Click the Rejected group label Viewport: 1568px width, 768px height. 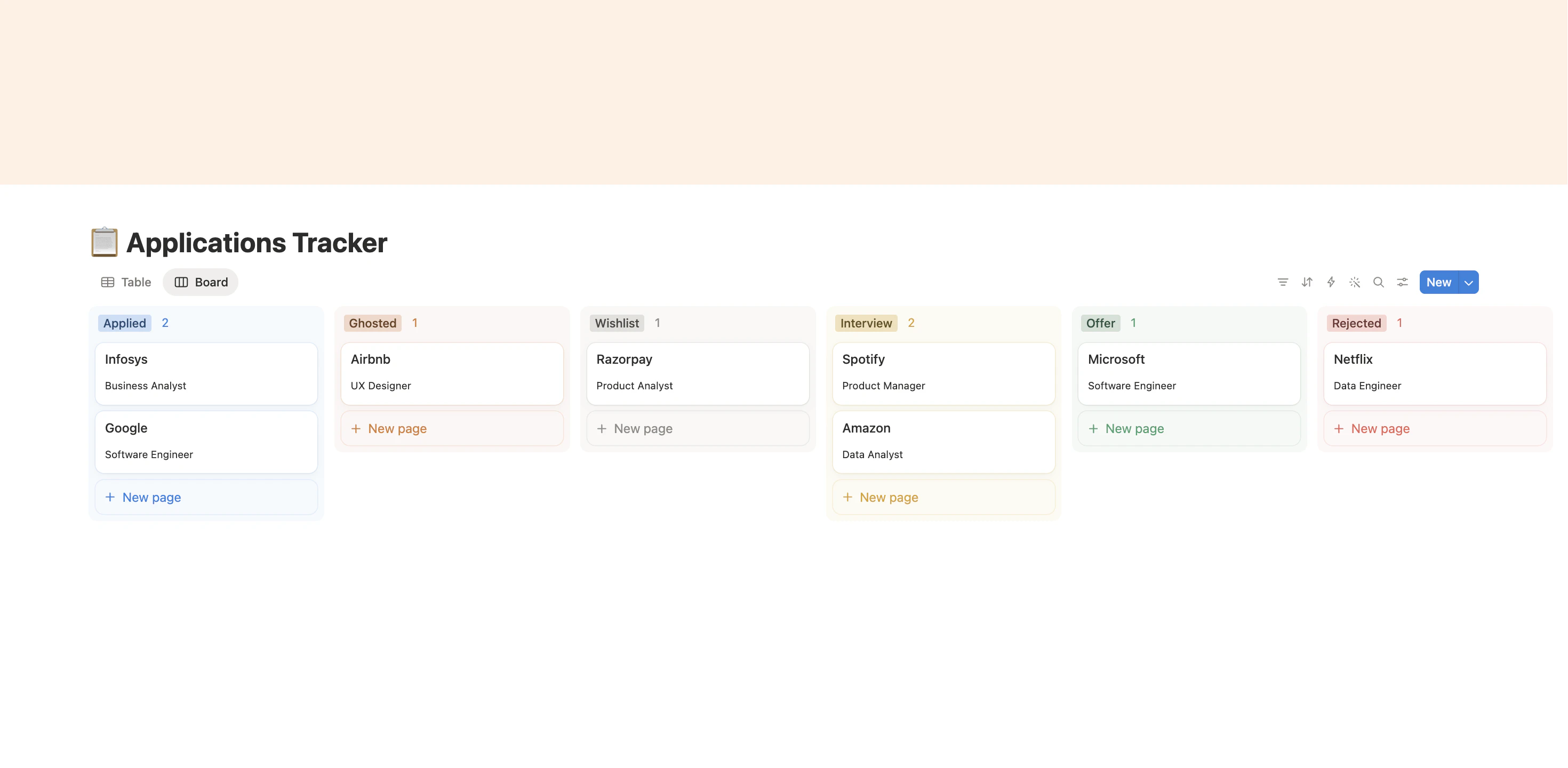coord(1356,323)
